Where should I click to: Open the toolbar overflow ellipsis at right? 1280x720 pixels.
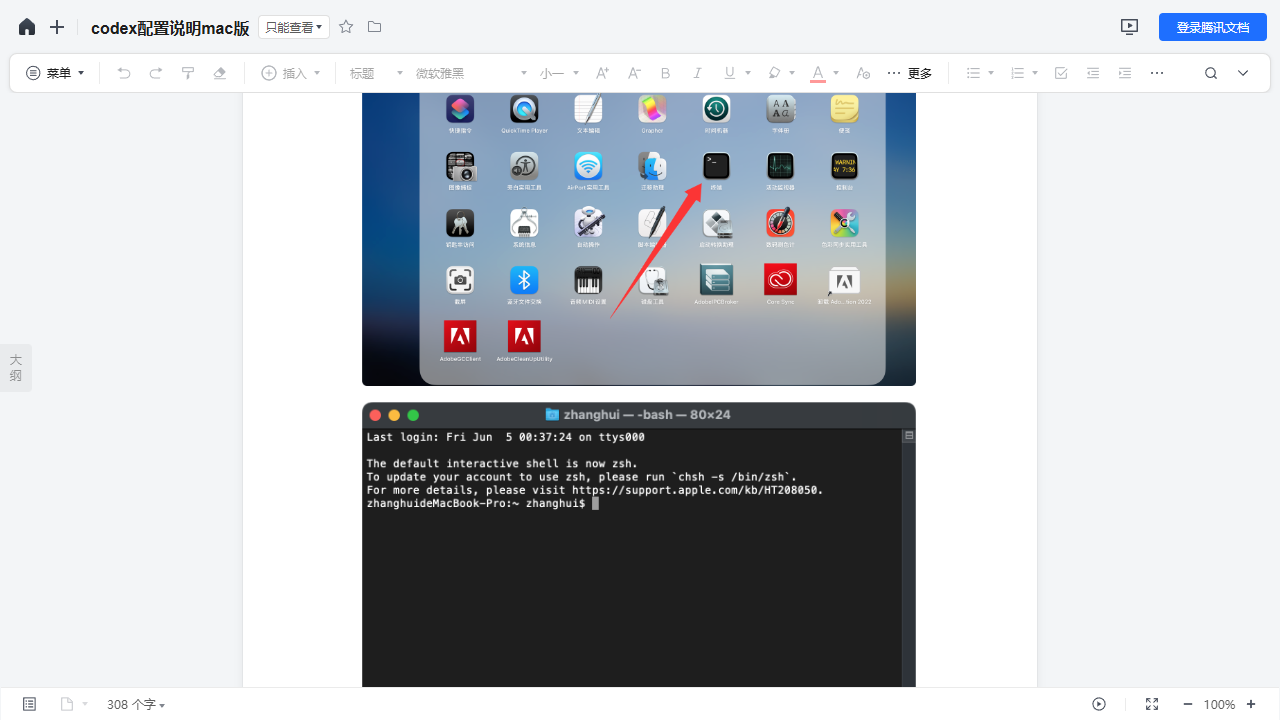coord(1157,73)
